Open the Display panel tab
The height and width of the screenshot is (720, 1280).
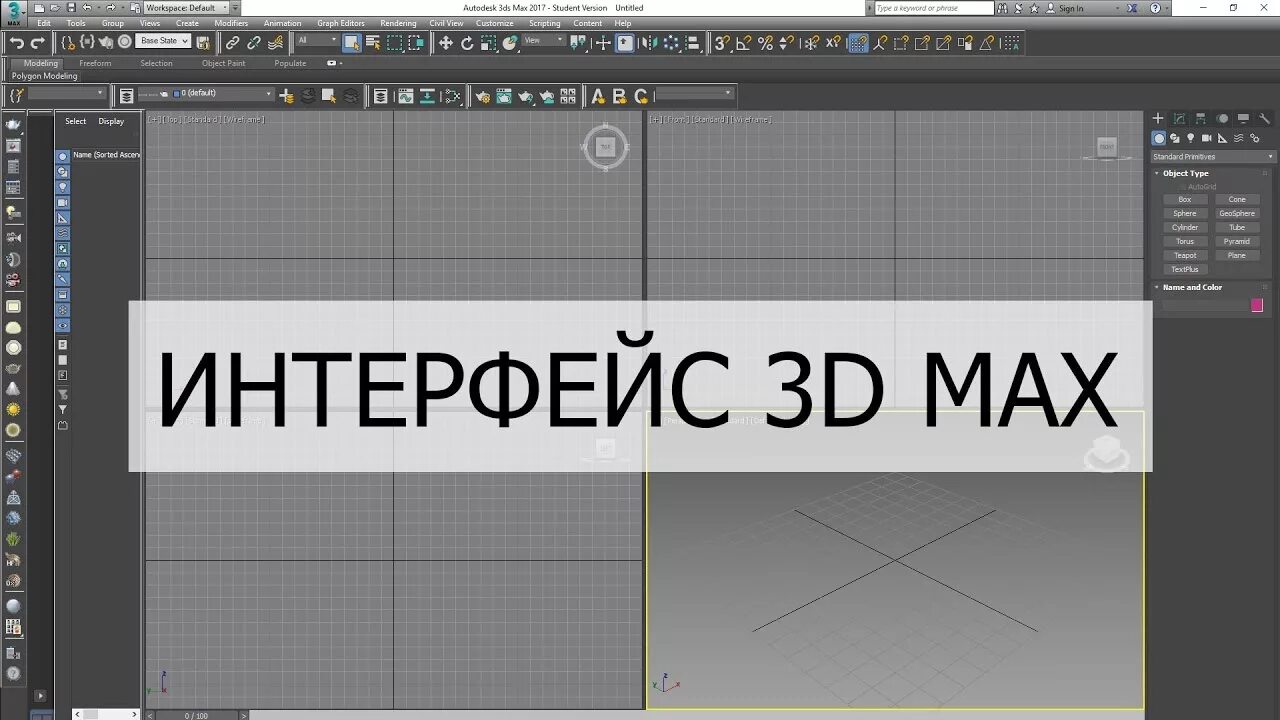click(x=1243, y=118)
